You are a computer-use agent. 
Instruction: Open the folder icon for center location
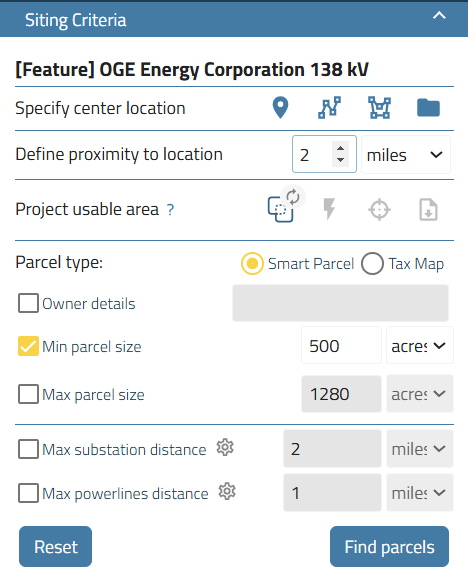[x=428, y=108]
